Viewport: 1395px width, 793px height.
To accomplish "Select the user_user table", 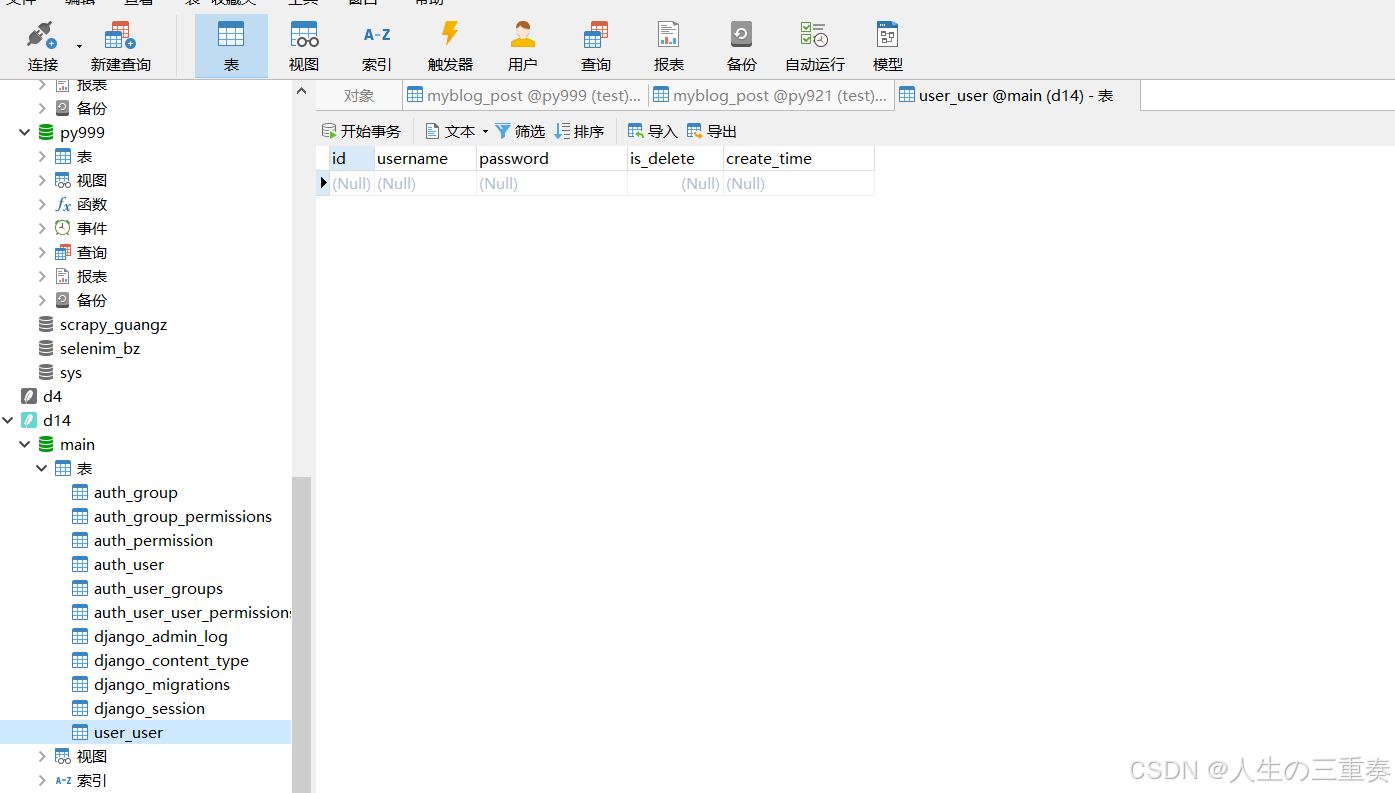I will pyautogui.click(x=128, y=732).
